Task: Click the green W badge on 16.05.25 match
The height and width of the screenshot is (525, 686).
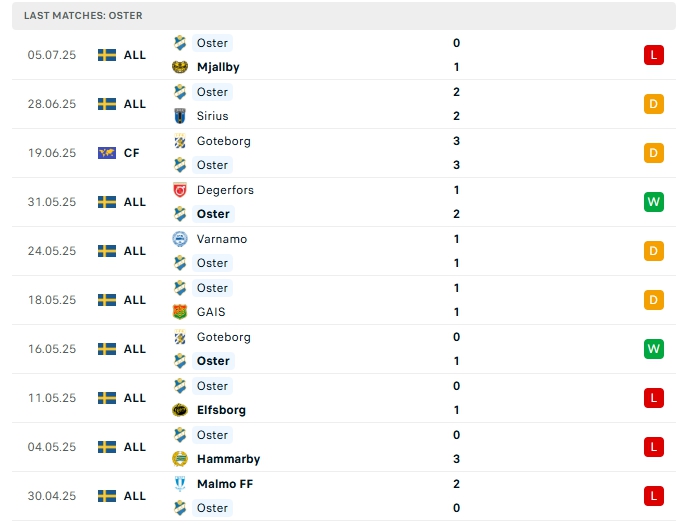Action: (654, 349)
